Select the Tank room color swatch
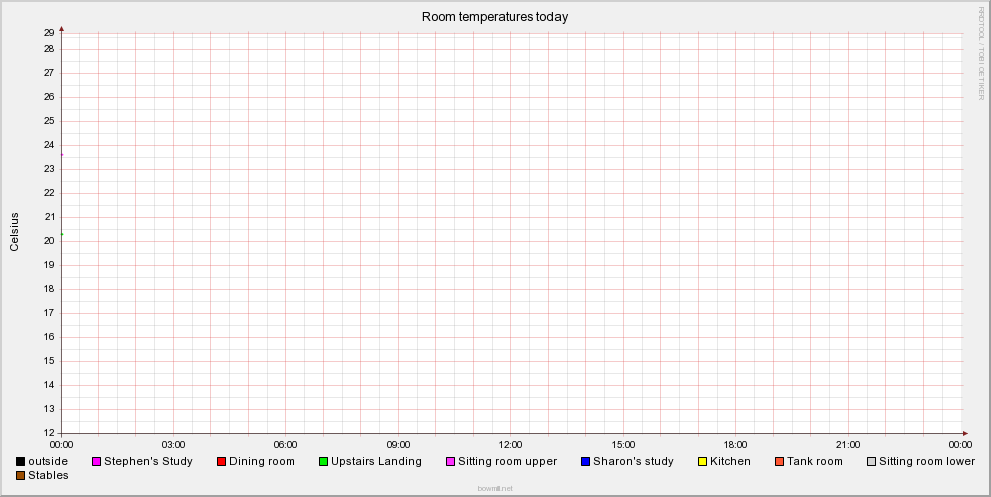 (780, 461)
